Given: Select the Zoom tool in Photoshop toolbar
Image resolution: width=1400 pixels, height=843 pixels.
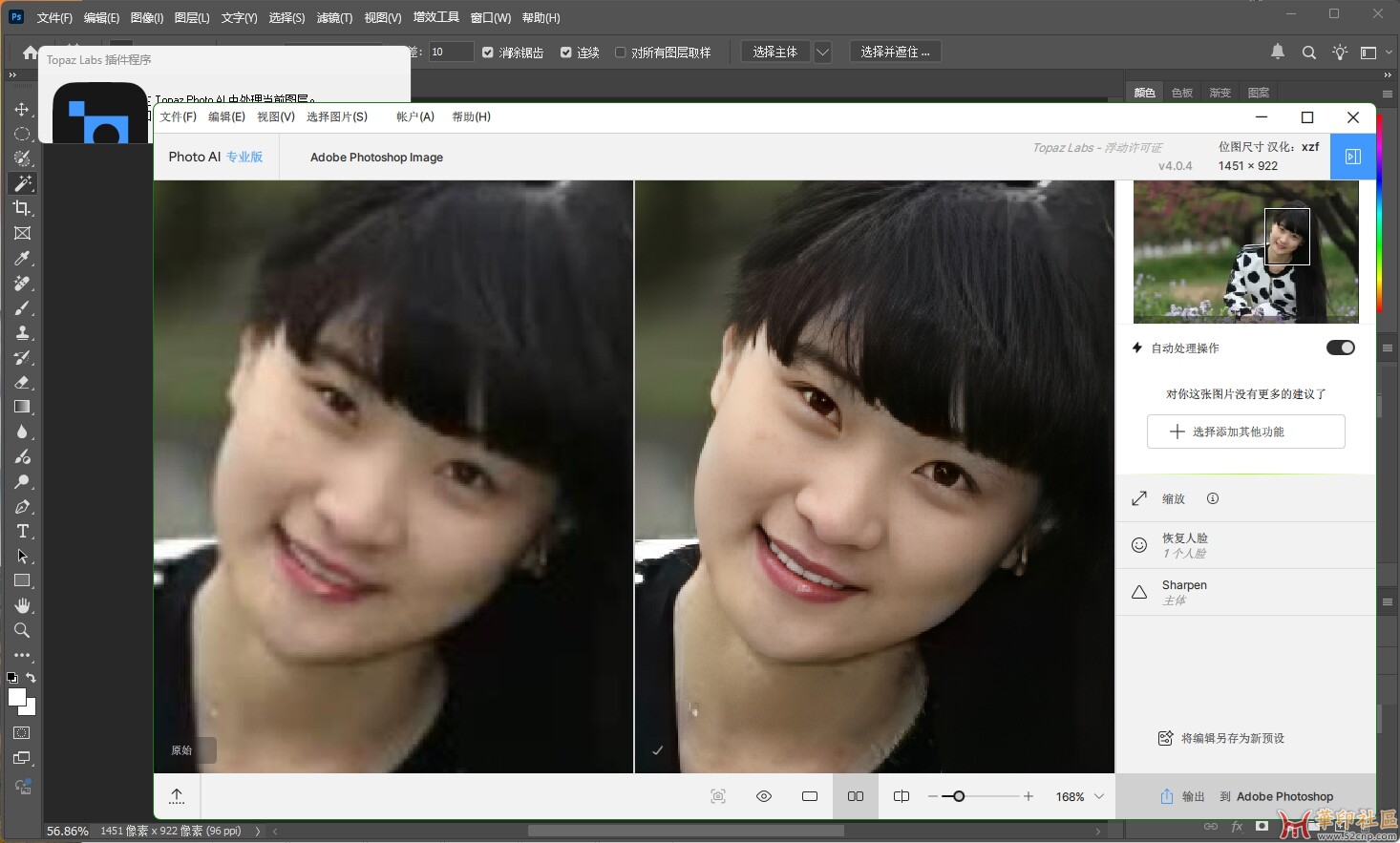Looking at the screenshot, I should click(22, 630).
